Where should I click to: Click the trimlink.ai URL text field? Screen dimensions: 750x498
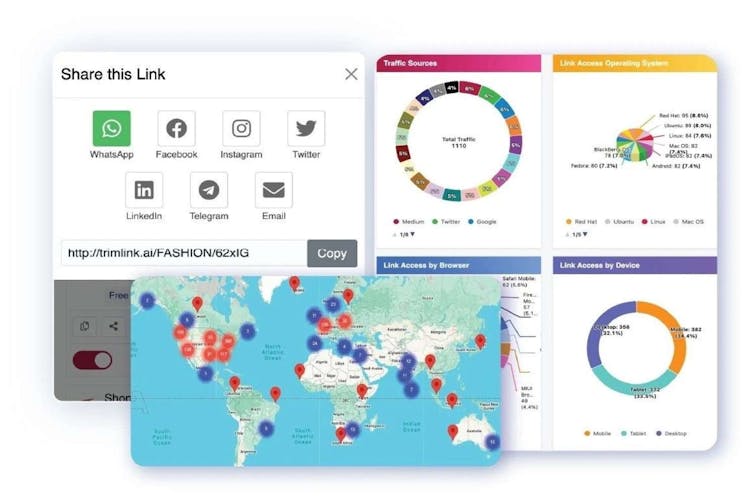(183, 253)
